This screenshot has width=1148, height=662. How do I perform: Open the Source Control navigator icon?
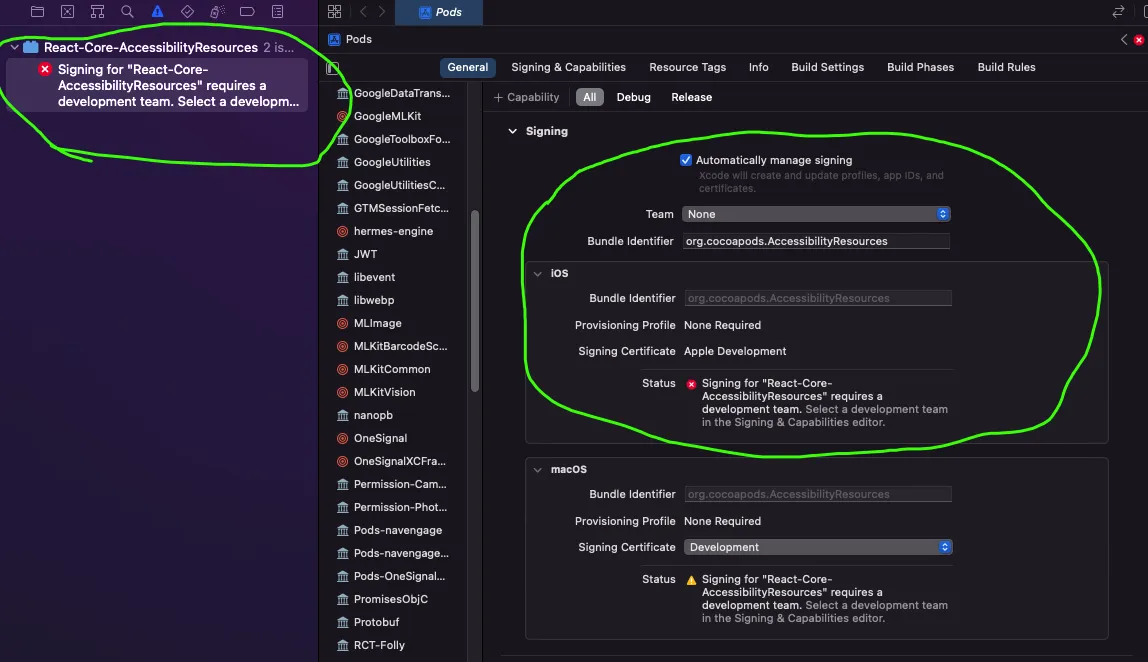click(67, 12)
